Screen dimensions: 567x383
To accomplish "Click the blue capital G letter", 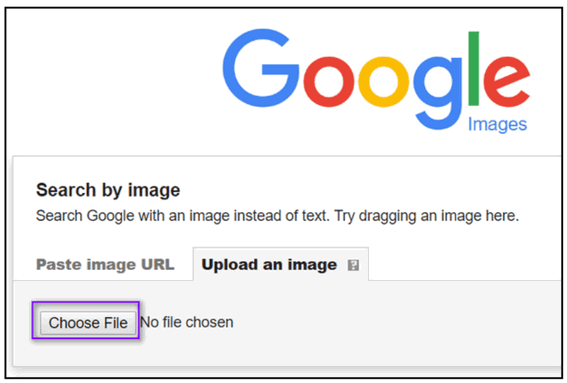I will click(261, 68).
